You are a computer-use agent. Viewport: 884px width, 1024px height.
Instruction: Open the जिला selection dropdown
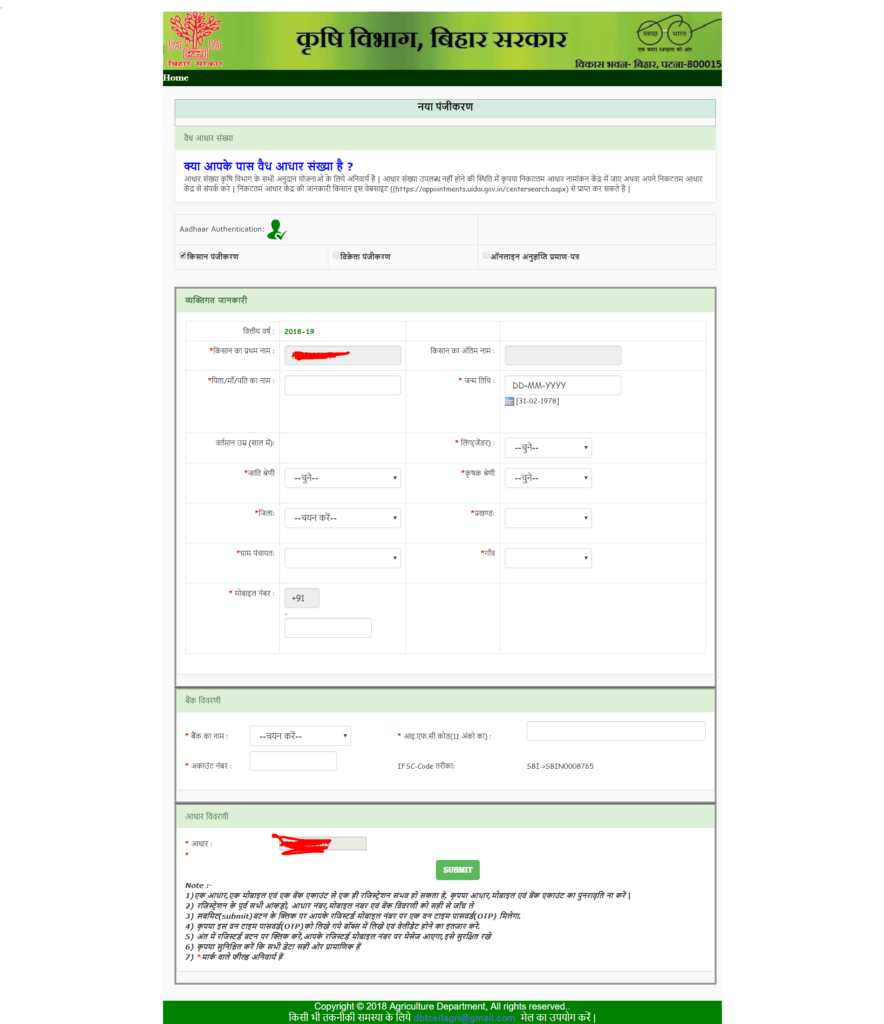tap(343, 518)
